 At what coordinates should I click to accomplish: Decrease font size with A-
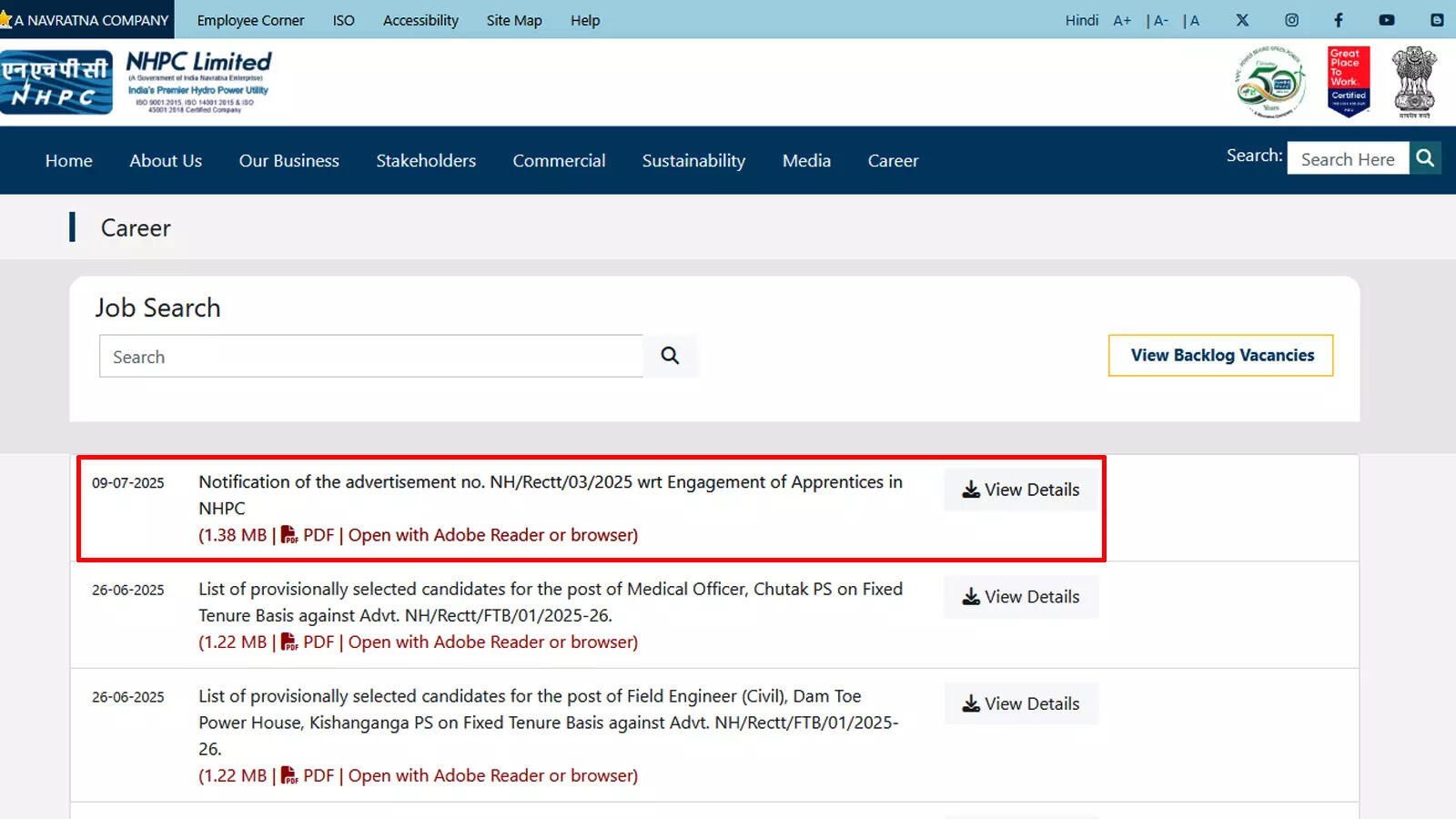pyautogui.click(x=1160, y=20)
